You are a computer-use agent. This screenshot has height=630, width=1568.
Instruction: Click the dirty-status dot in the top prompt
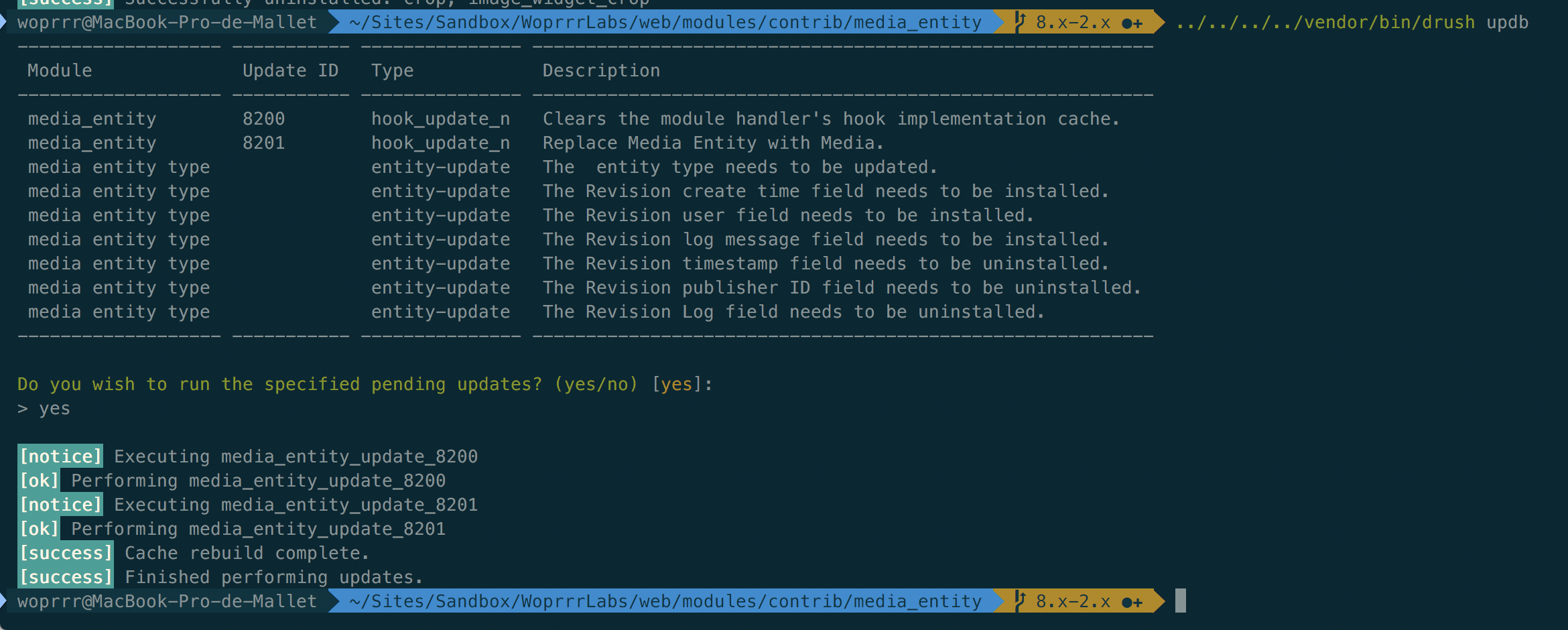pyautogui.click(x=1128, y=23)
